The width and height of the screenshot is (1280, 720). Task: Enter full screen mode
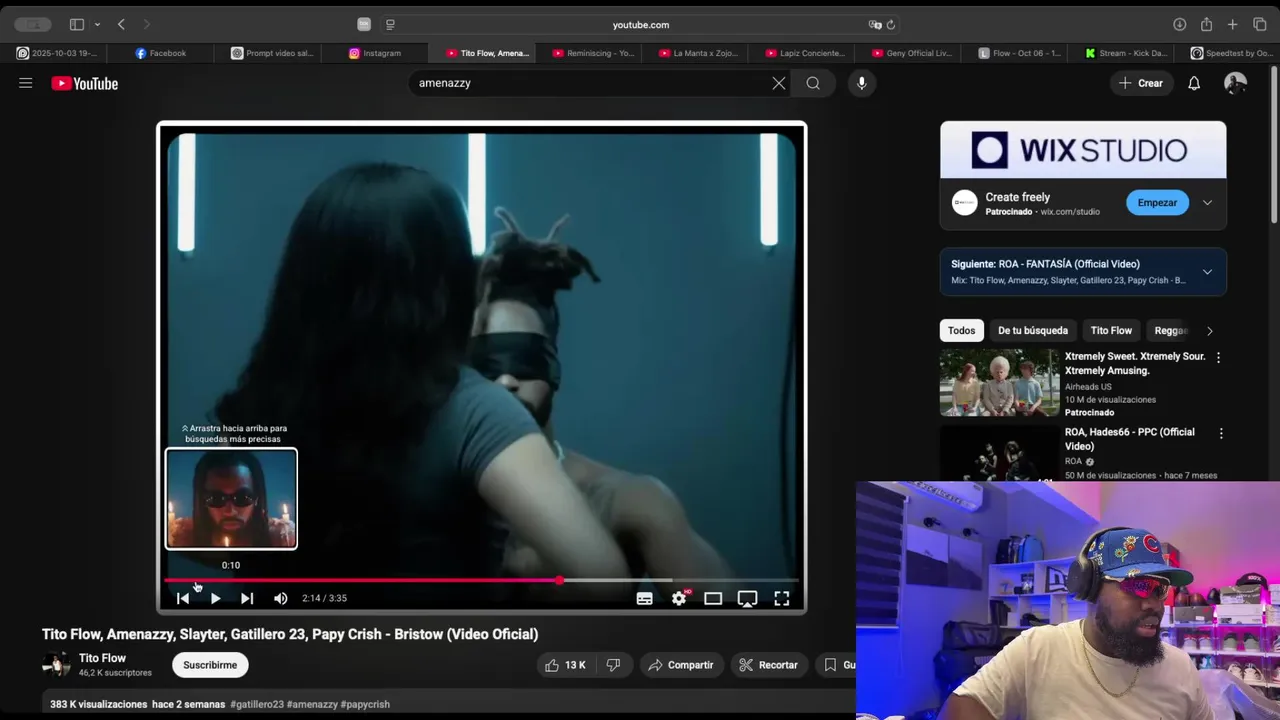tap(782, 598)
